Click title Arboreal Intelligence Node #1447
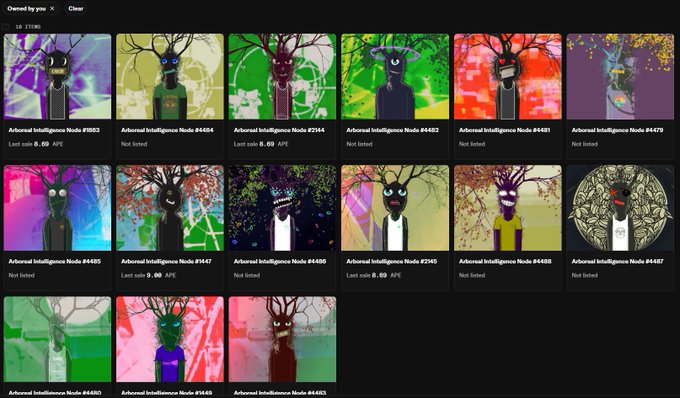The height and width of the screenshot is (398, 680). point(167,261)
